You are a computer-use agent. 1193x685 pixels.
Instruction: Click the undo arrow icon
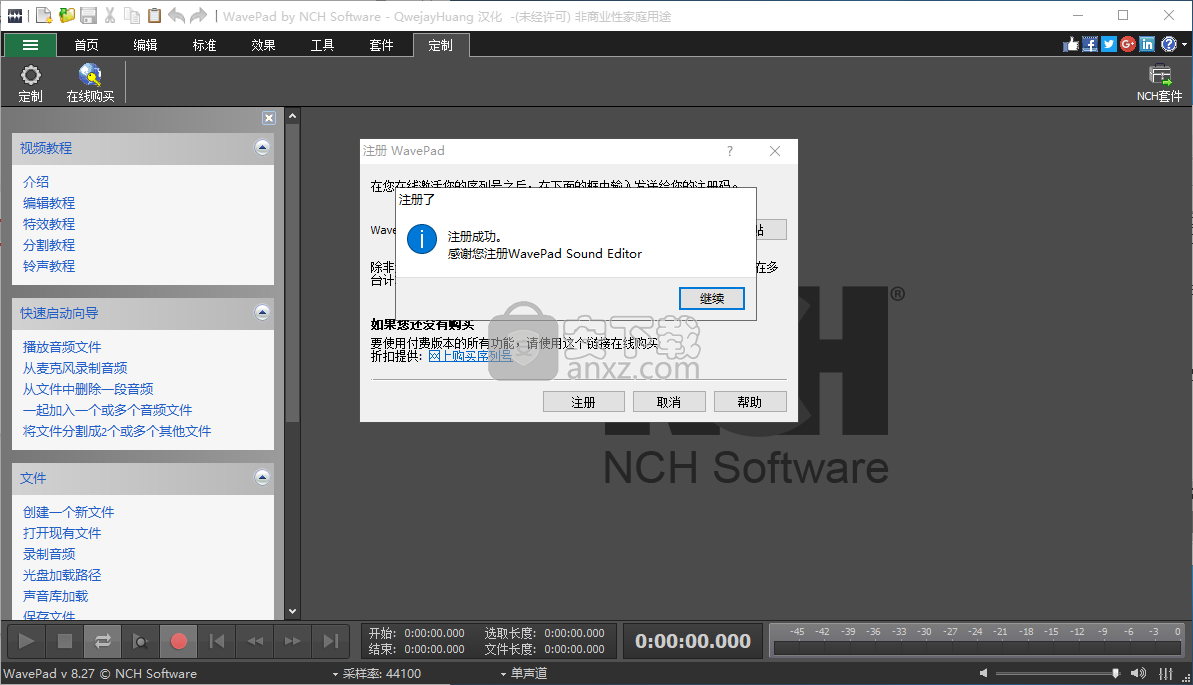(177, 15)
